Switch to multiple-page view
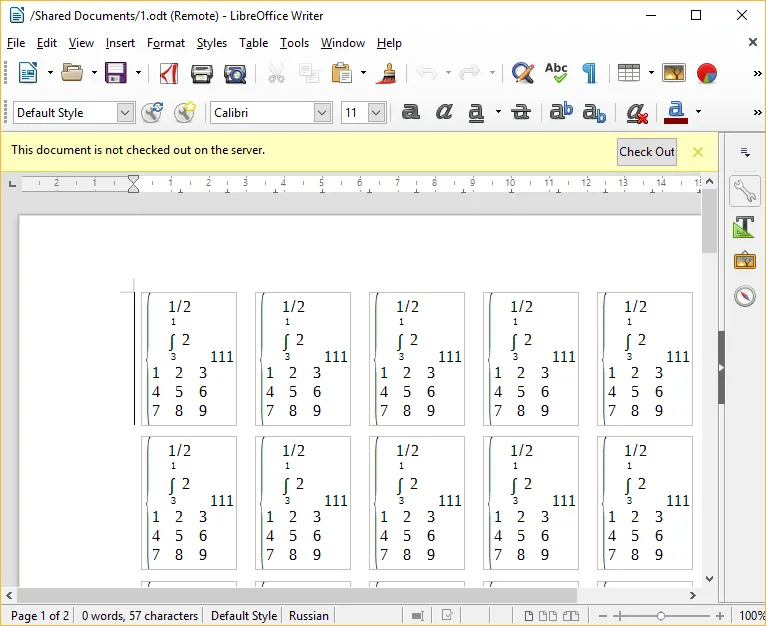Image resolution: width=766 pixels, height=626 pixels. click(547, 616)
